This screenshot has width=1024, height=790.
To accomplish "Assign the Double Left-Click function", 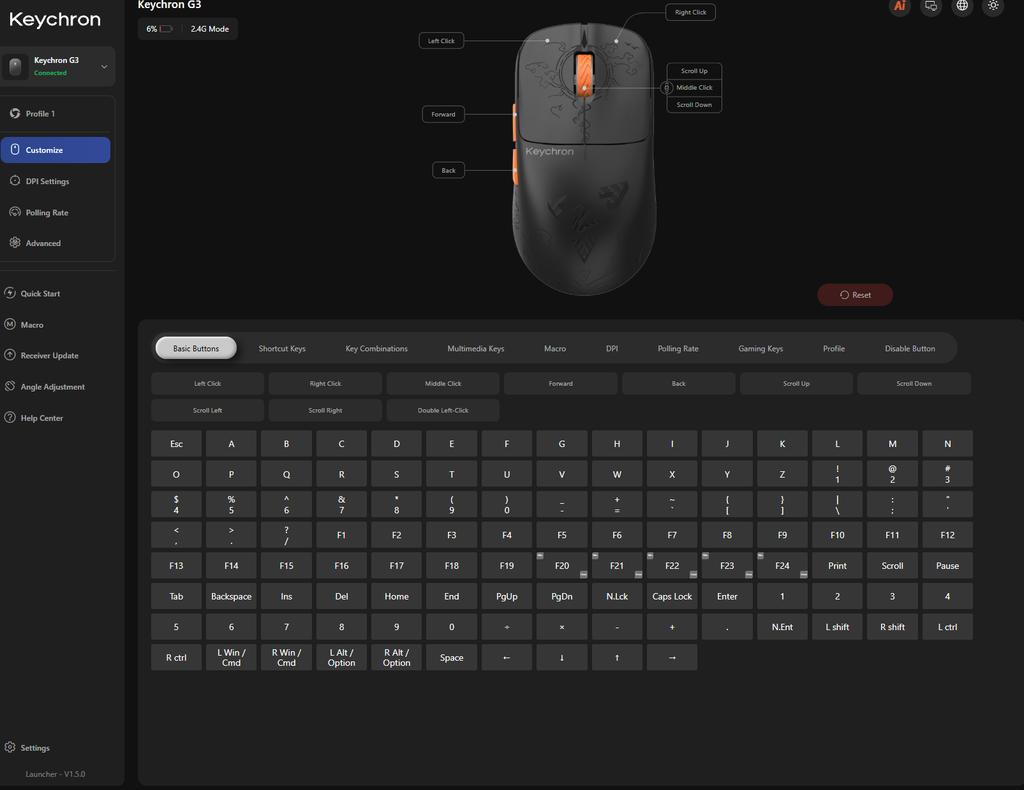I will pos(443,411).
